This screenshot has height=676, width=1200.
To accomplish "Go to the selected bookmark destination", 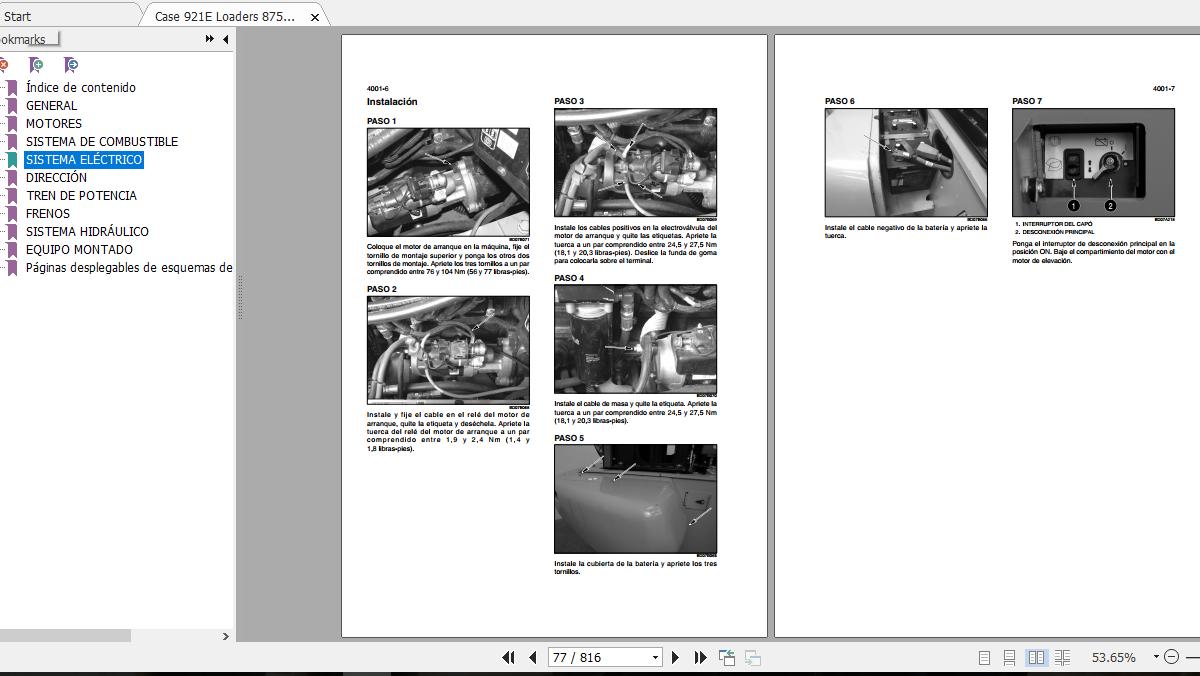I will coord(70,64).
